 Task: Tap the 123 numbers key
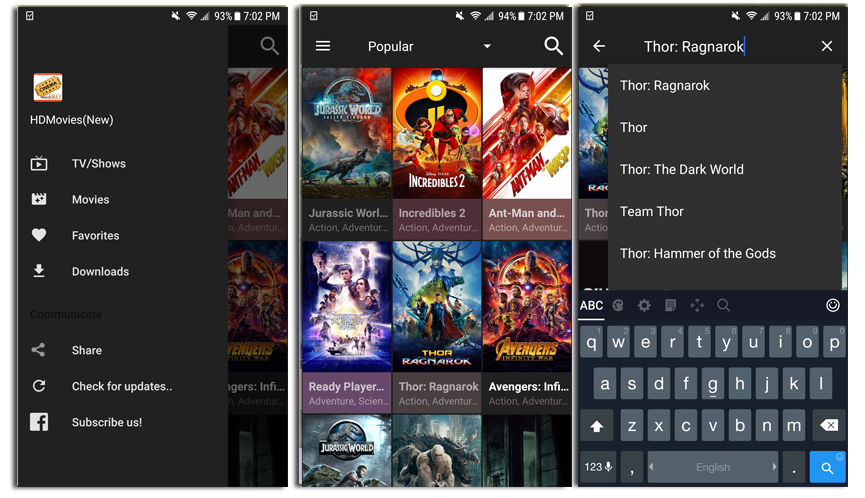(598, 467)
